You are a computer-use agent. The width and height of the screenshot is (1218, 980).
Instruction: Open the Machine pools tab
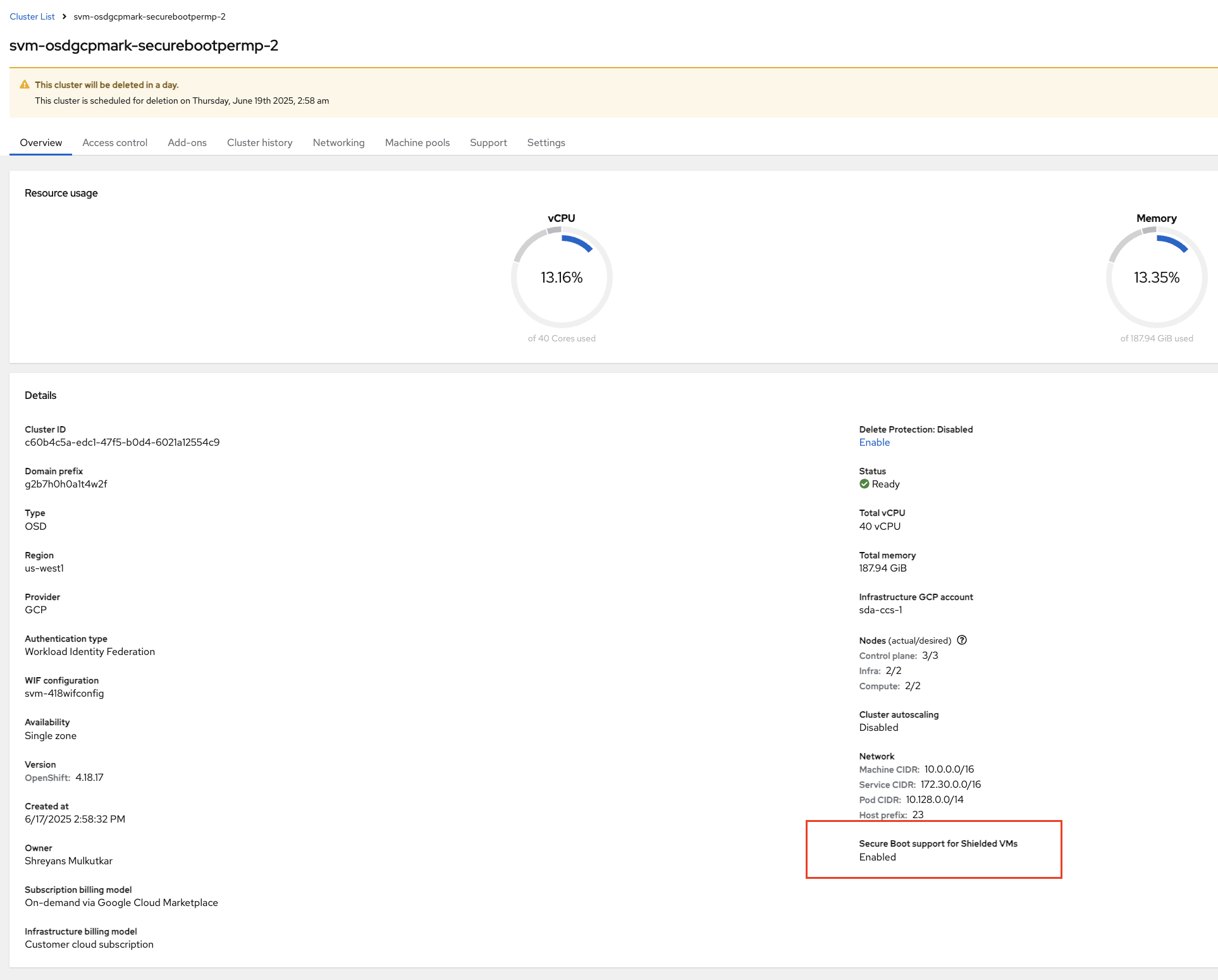click(417, 143)
